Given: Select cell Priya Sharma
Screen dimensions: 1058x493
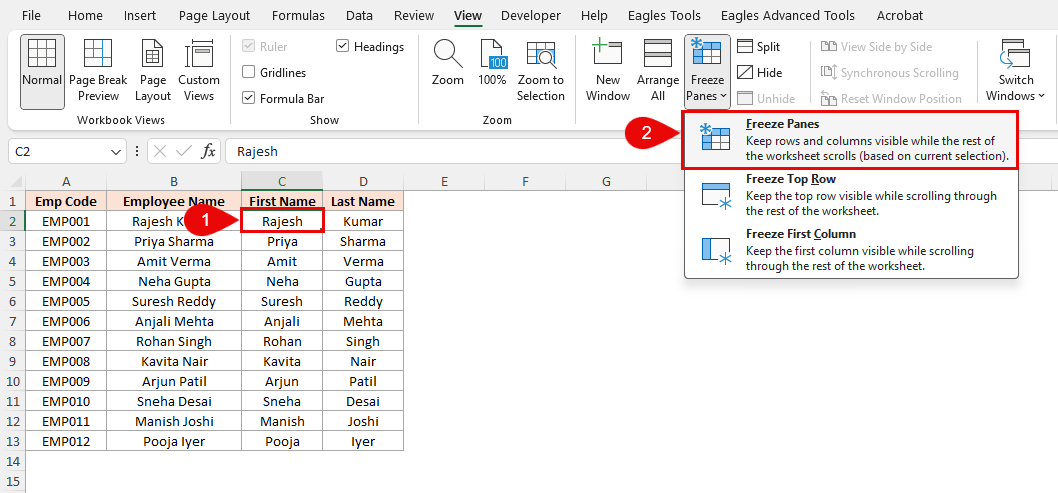Looking at the screenshot, I should [174, 241].
